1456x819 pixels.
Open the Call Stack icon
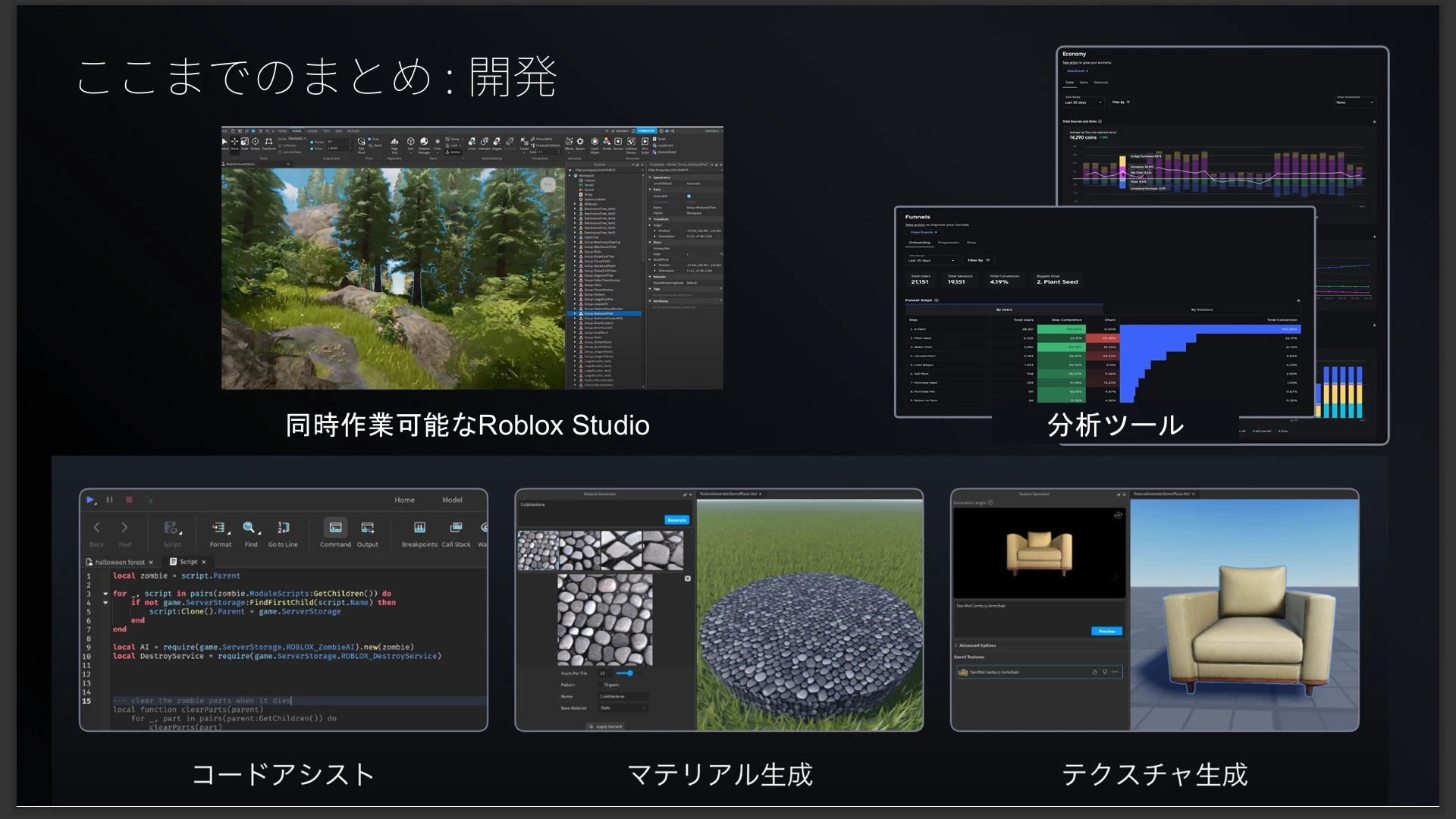coord(456,528)
